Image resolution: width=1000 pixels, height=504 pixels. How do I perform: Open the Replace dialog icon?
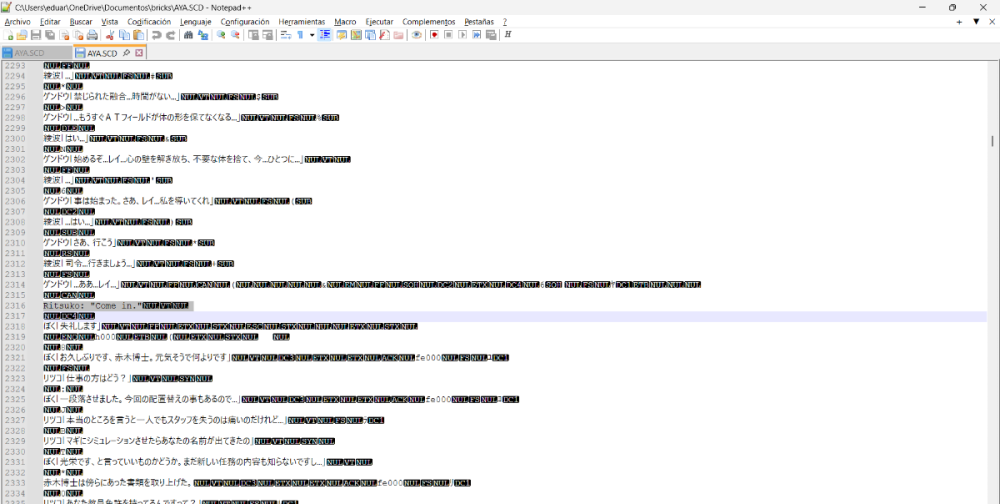coord(203,34)
